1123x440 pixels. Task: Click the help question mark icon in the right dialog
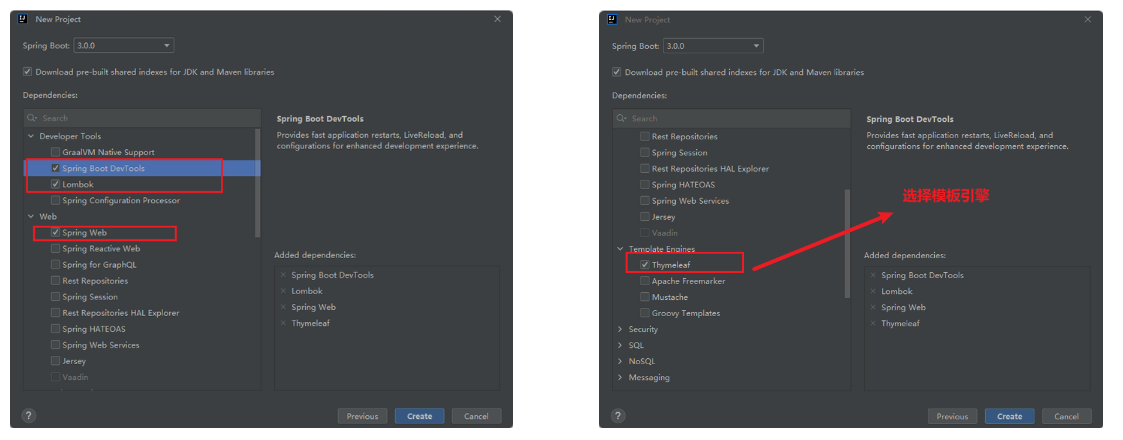pyautogui.click(x=619, y=416)
